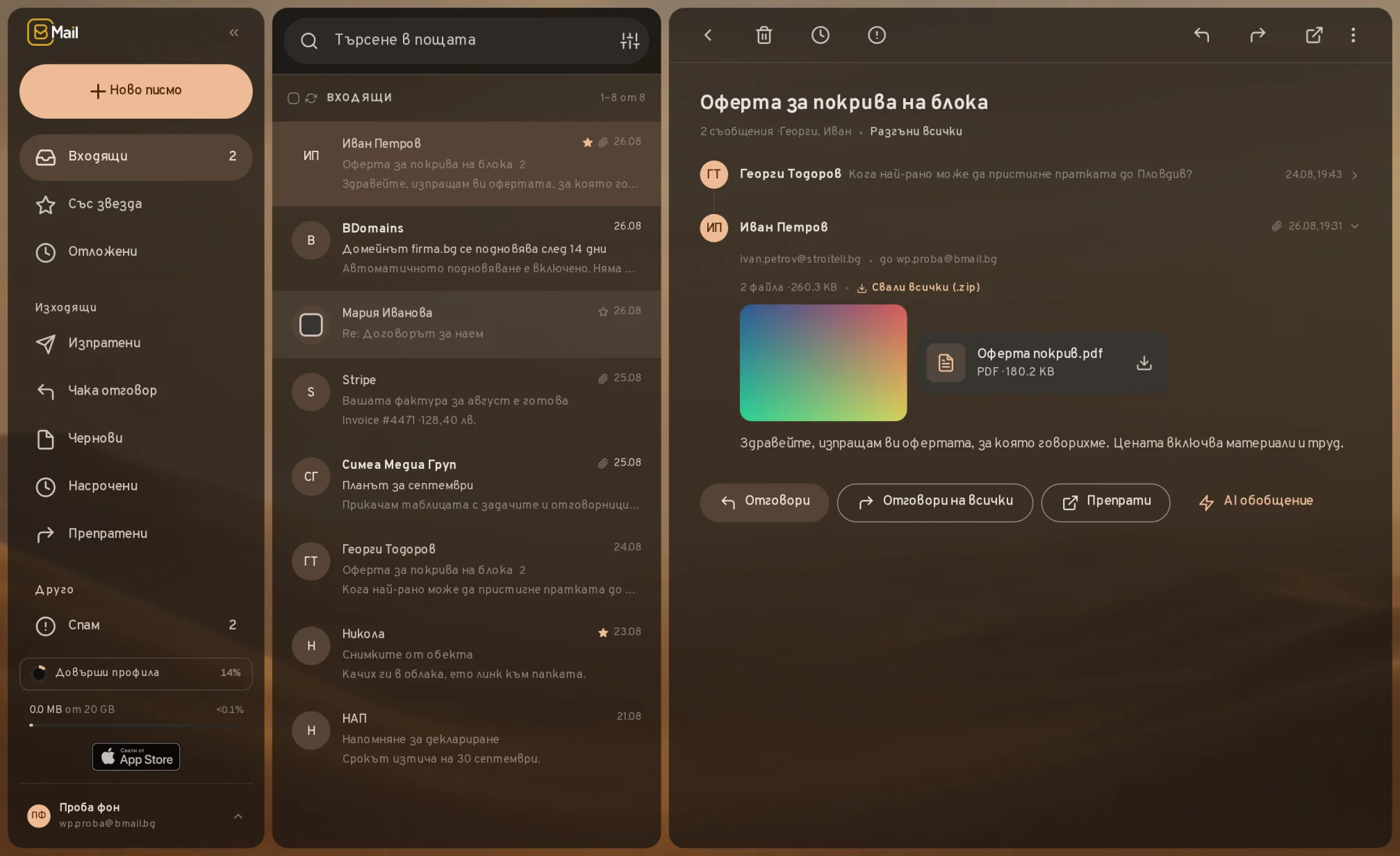Unstar the Никола email
Viewport: 1400px width, 856px height.
[602, 632]
